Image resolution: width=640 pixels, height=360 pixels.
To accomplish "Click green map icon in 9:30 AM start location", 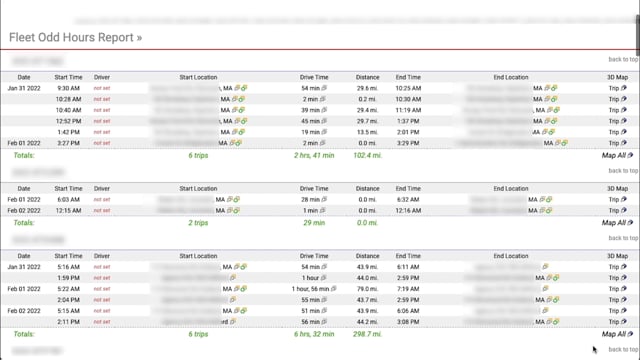I will coord(244,88).
